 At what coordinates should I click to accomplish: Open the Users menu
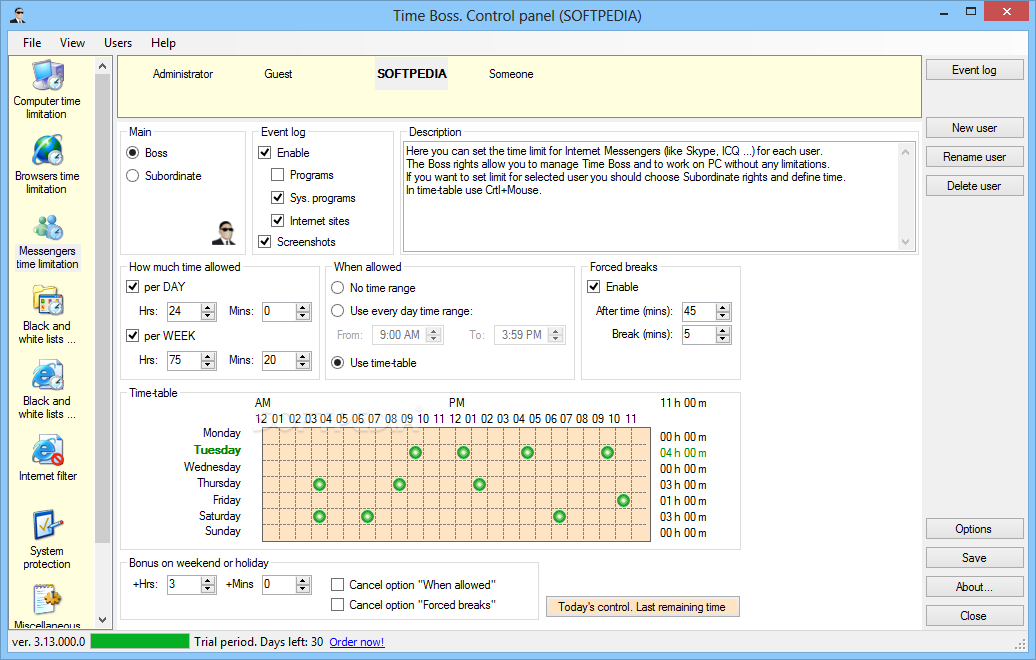(x=118, y=43)
